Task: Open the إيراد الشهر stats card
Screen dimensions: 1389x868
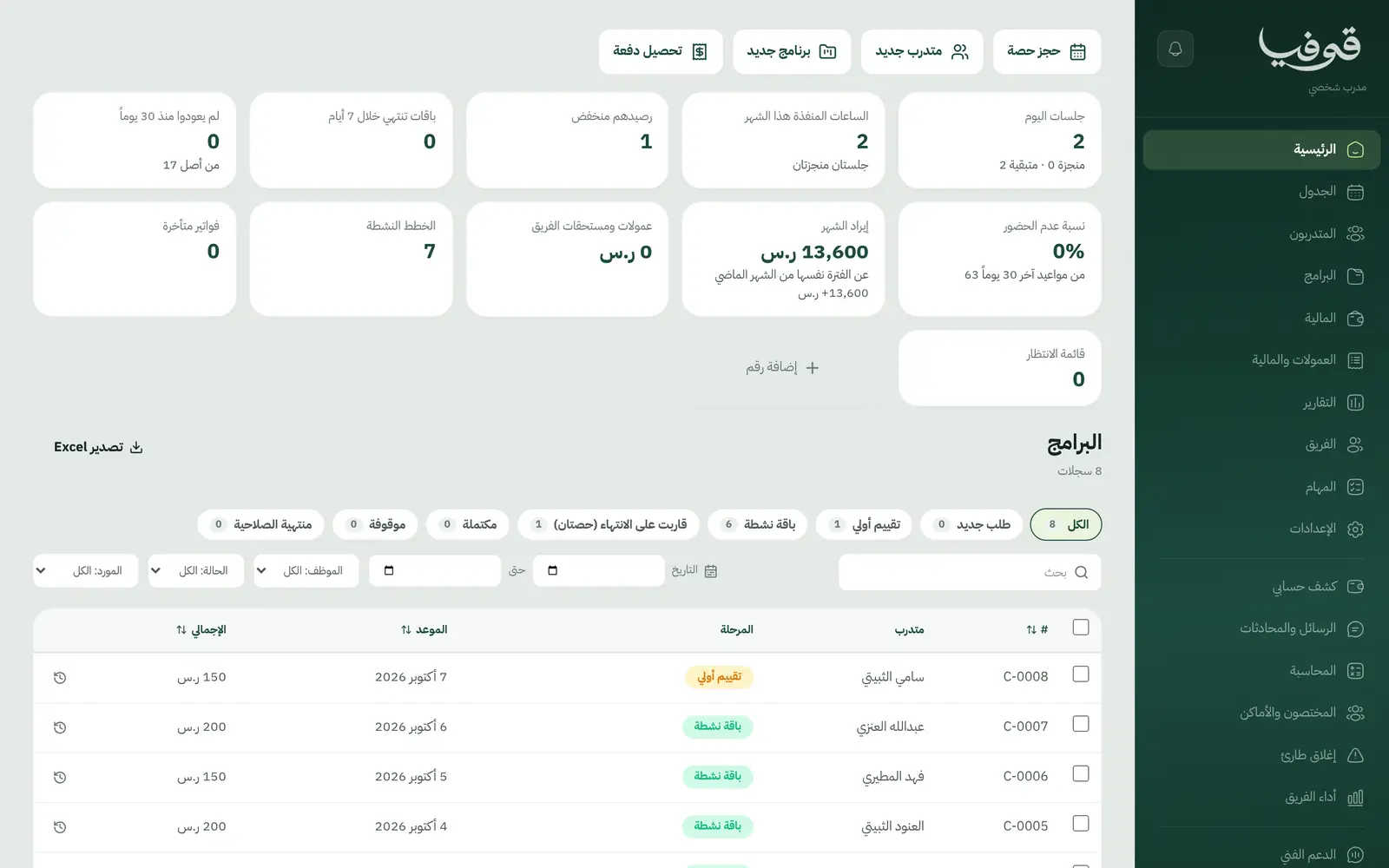Action: click(783, 260)
